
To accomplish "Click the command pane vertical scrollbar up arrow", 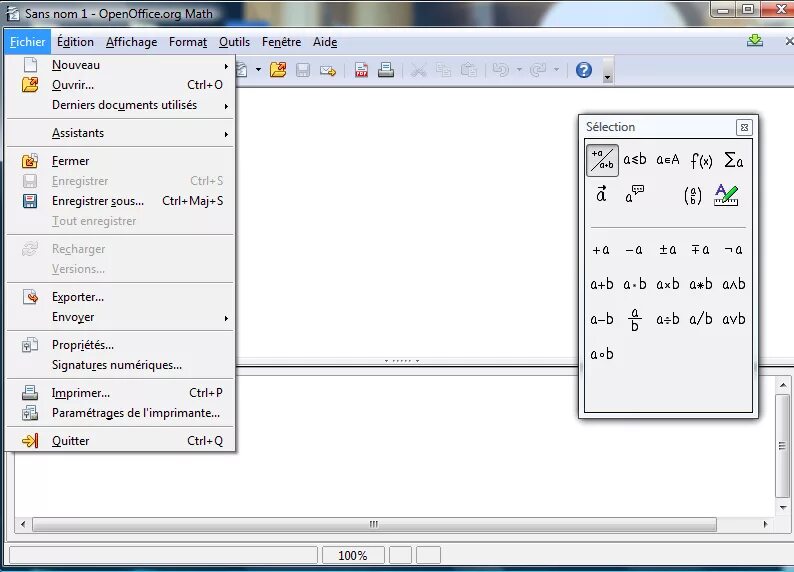I will [x=783, y=385].
